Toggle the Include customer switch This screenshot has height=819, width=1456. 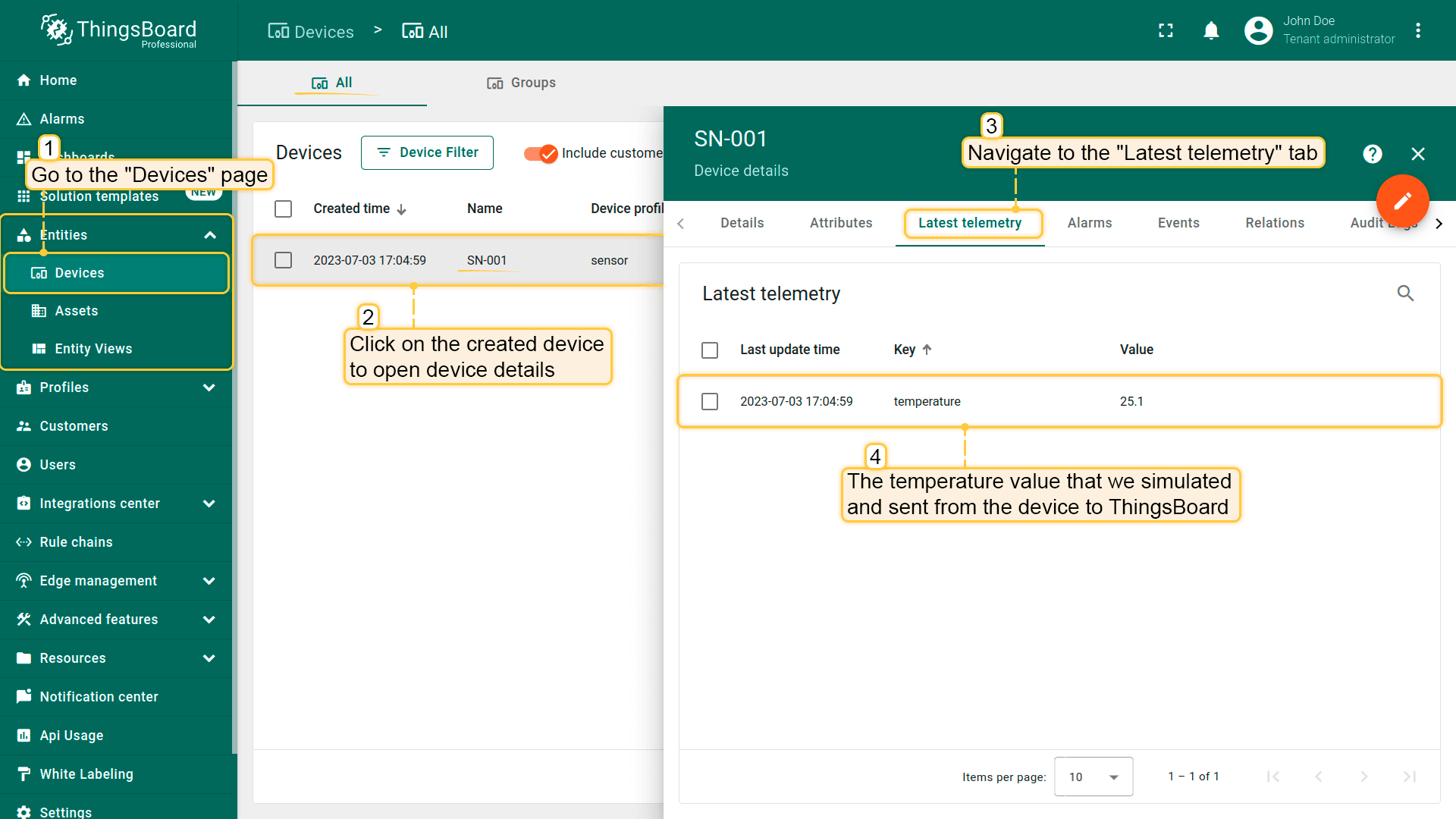tap(540, 153)
